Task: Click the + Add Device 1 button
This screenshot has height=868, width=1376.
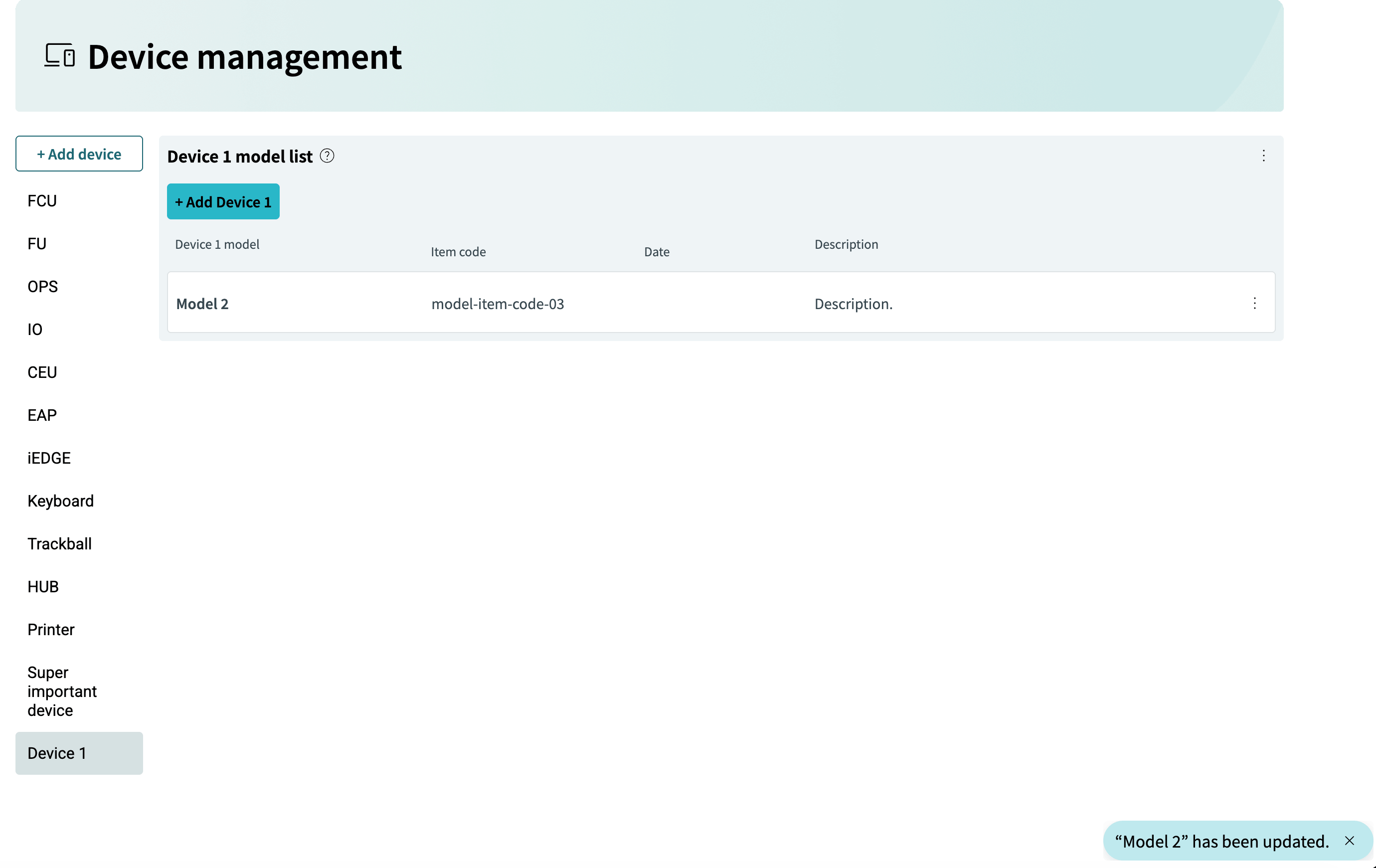Action: pyautogui.click(x=223, y=201)
